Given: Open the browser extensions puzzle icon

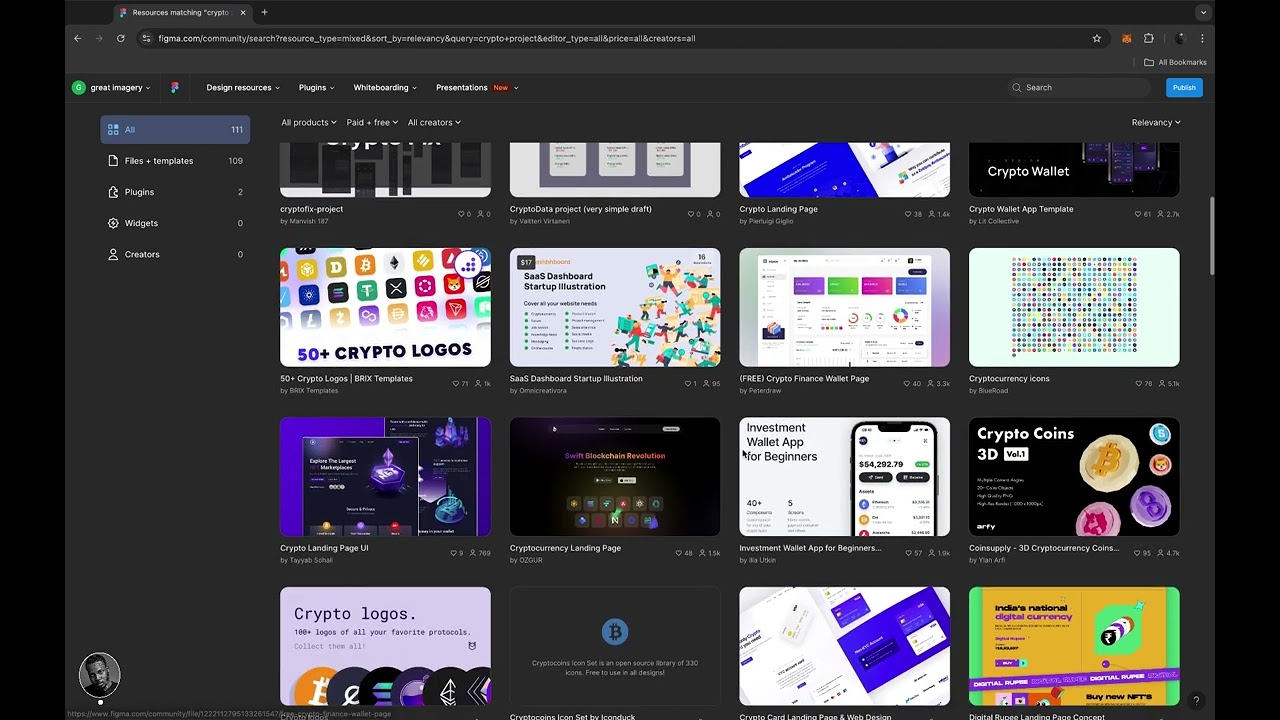Looking at the screenshot, I should click(1148, 38).
